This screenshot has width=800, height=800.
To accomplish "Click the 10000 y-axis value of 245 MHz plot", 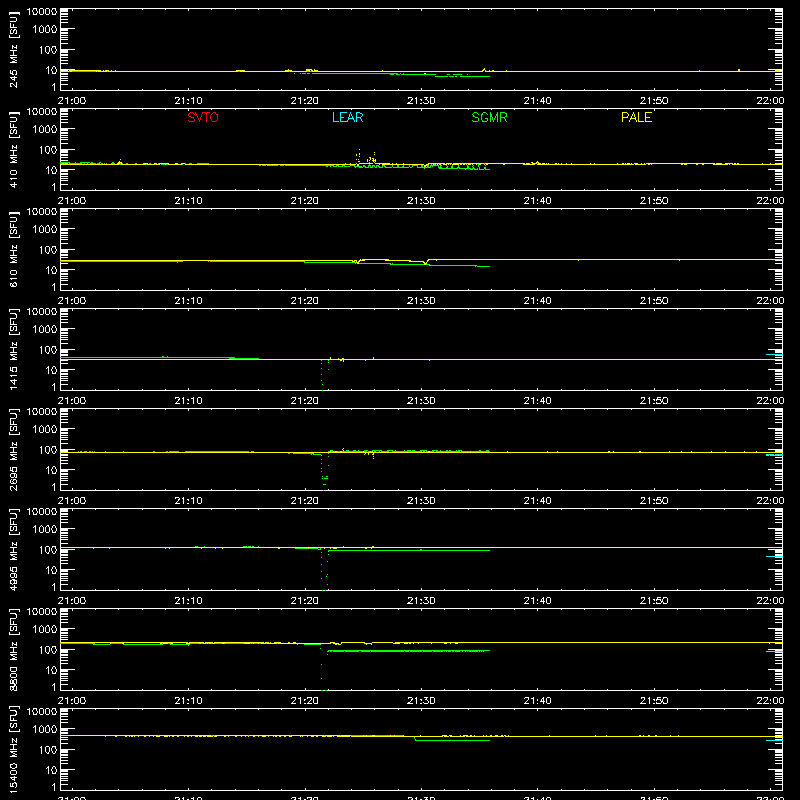I will coord(42,12).
